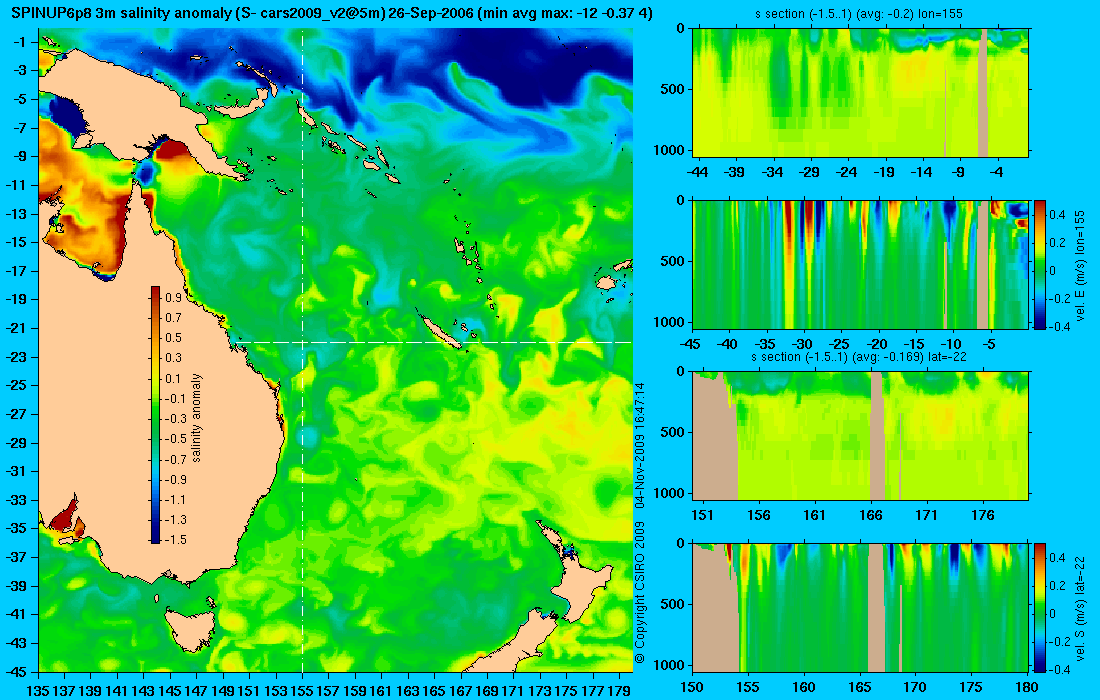Click the '04-Nov-2009 16:47:14' timestamp
Image resolution: width=1100 pixels, height=700 pixels.
[639, 446]
